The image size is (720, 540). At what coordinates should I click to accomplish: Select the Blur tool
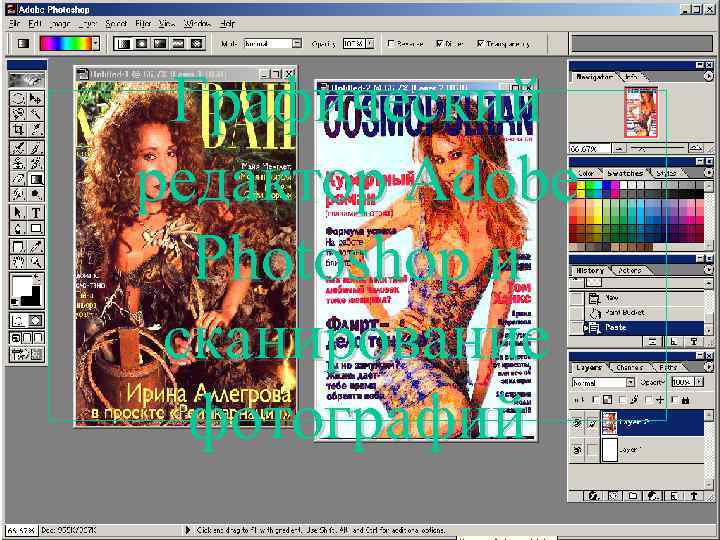pyautogui.click(x=18, y=194)
